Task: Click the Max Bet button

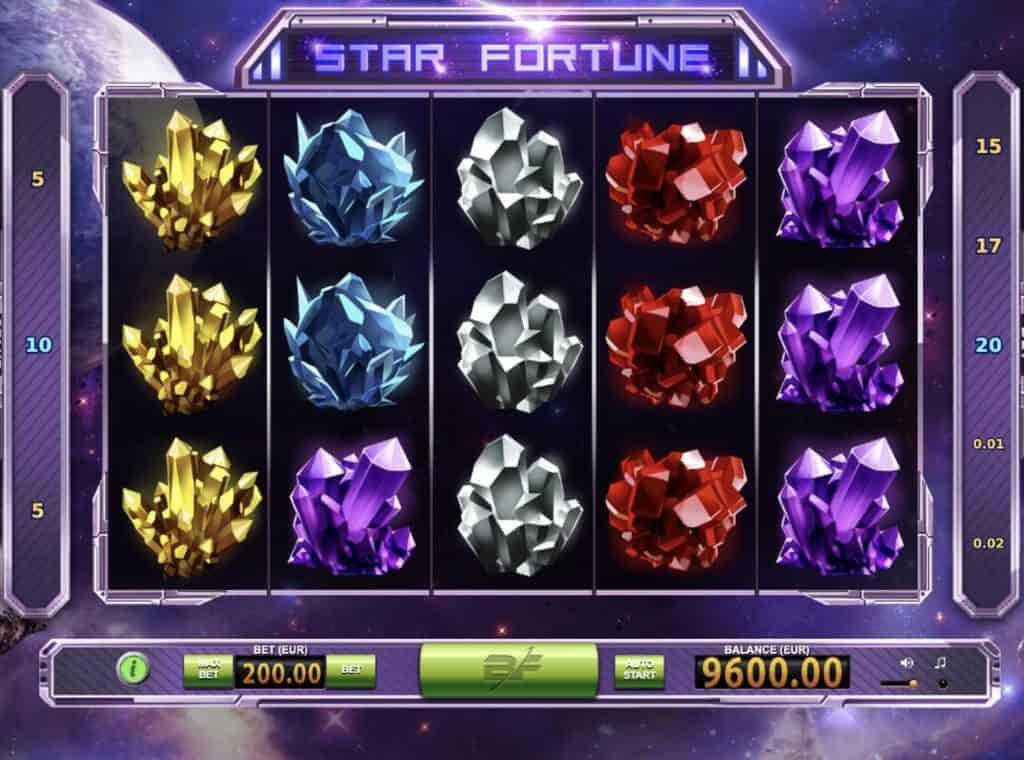Action: (208, 670)
